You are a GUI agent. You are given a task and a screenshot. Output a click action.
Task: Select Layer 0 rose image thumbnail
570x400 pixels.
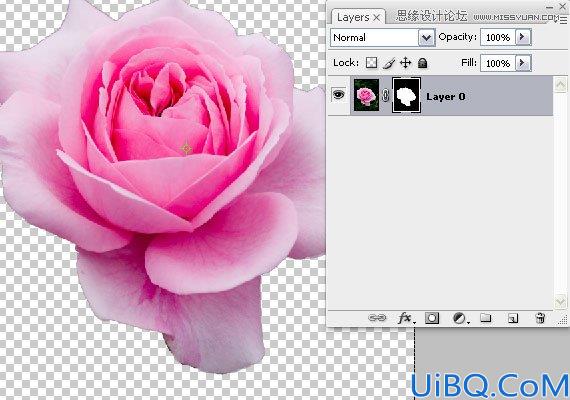click(x=366, y=95)
